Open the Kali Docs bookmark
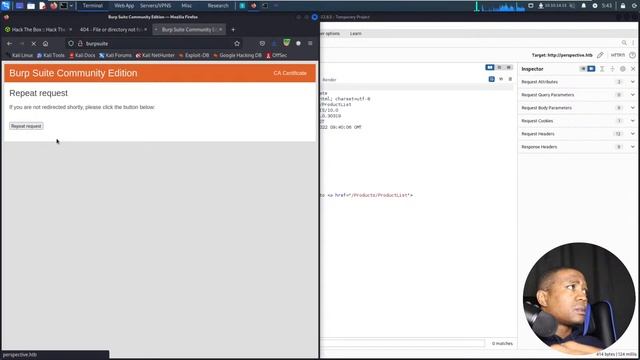 [x=82, y=55]
